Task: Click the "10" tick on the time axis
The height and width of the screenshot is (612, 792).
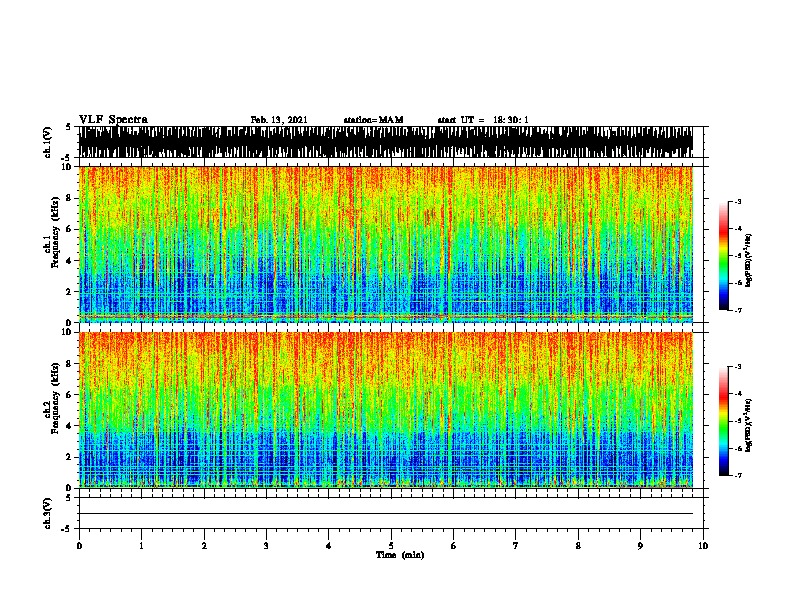Action: [x=703, y=546]
